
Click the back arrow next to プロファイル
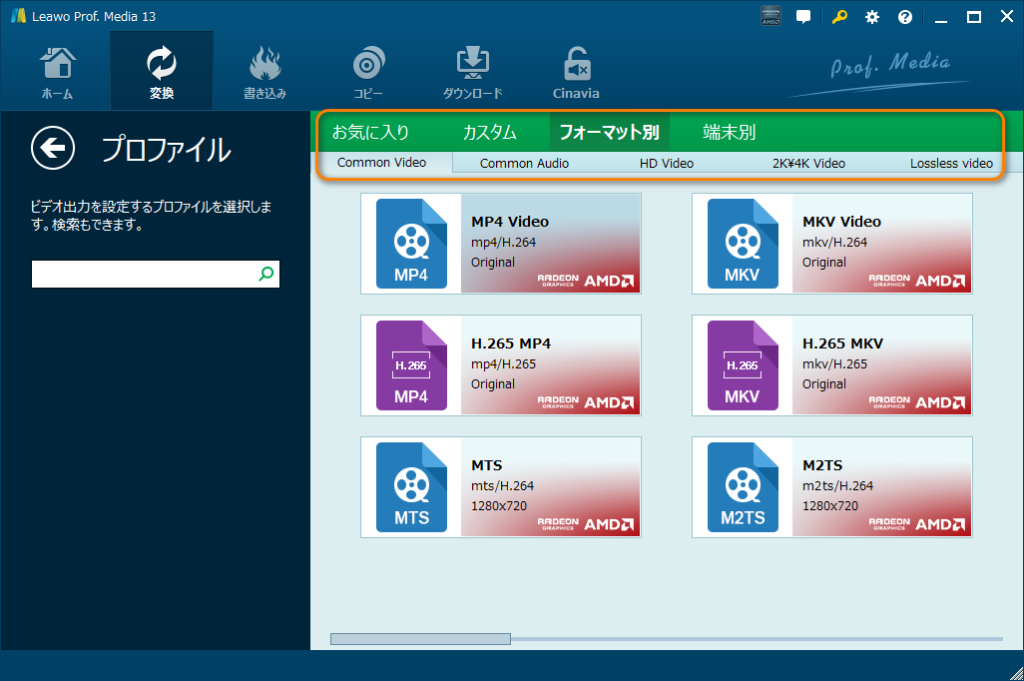click(52, 148)
